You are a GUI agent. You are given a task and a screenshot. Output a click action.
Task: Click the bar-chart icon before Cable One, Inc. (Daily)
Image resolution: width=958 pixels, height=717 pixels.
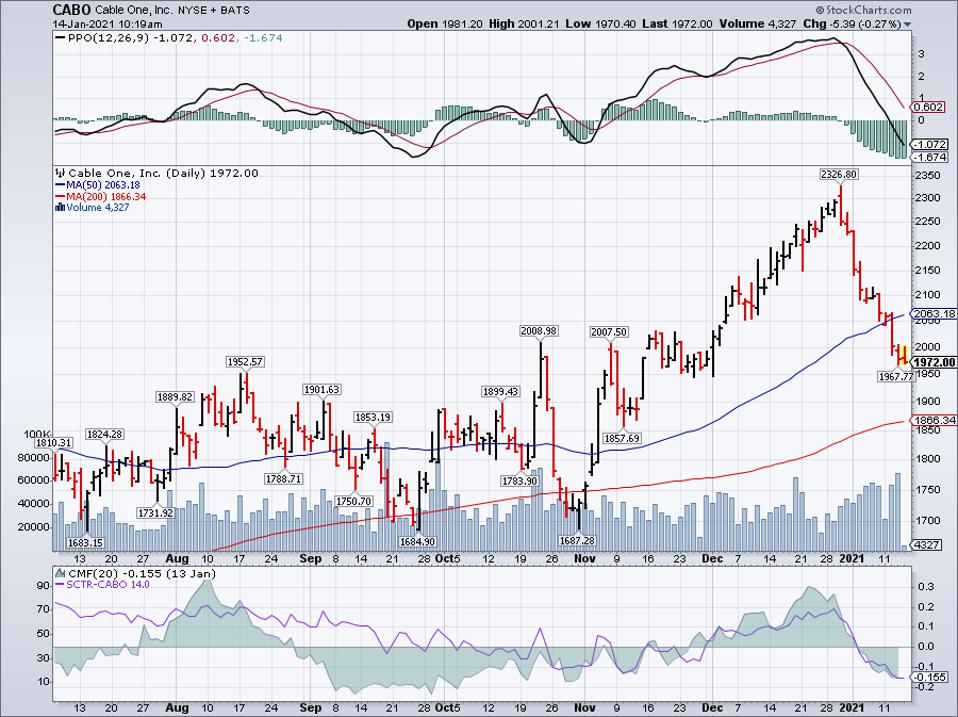pos(60,173)
